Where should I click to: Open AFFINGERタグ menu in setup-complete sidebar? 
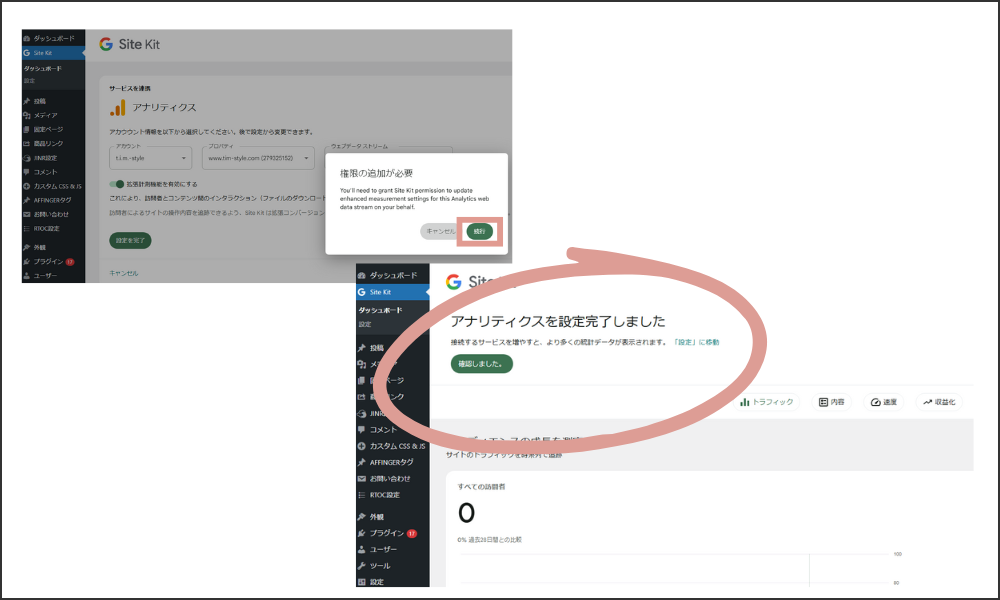tap(393, 462)
